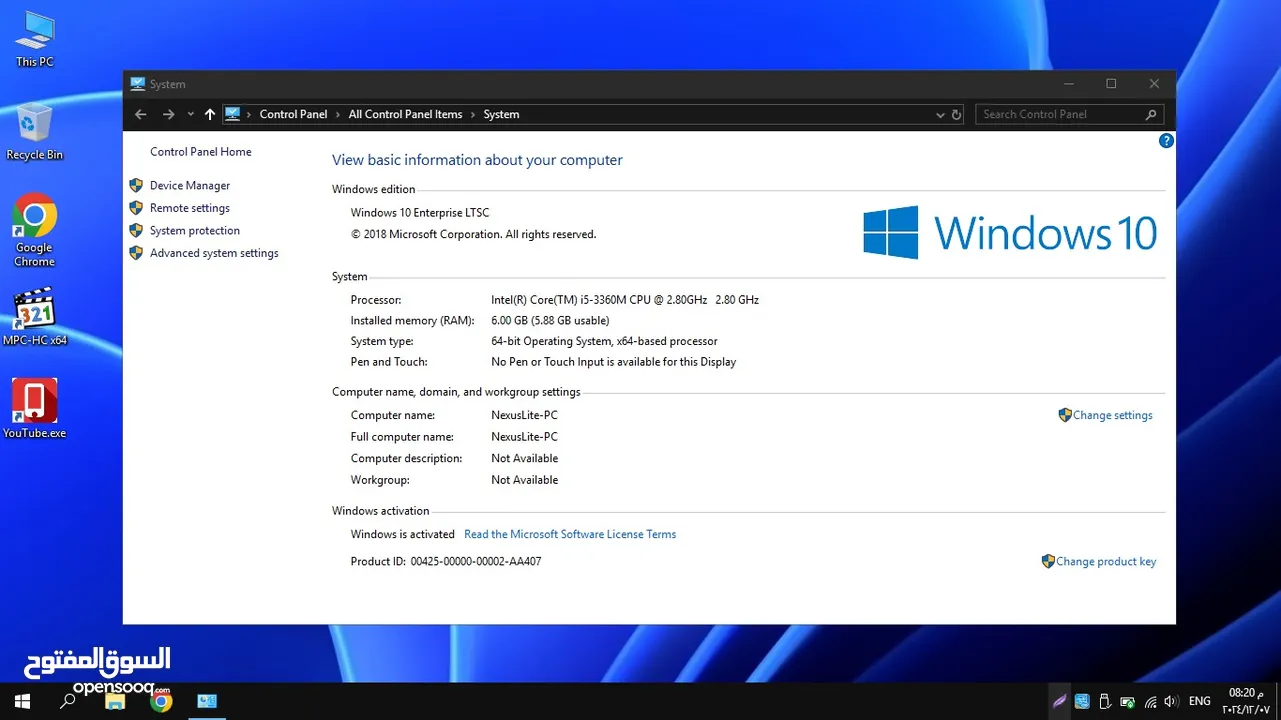Click the 6.00 GB installed memory value

coord(550,320)
